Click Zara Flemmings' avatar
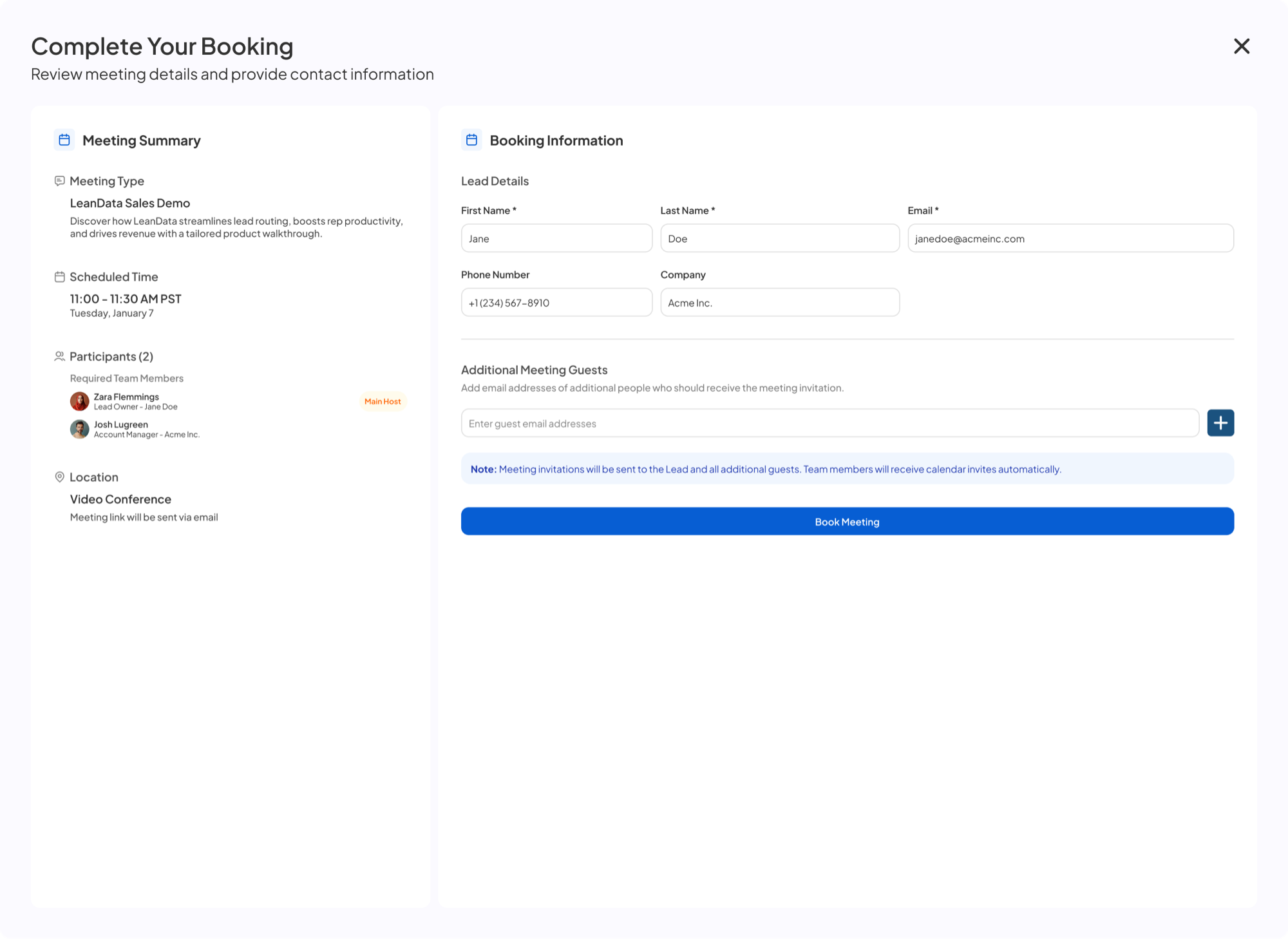 [79, 401]
